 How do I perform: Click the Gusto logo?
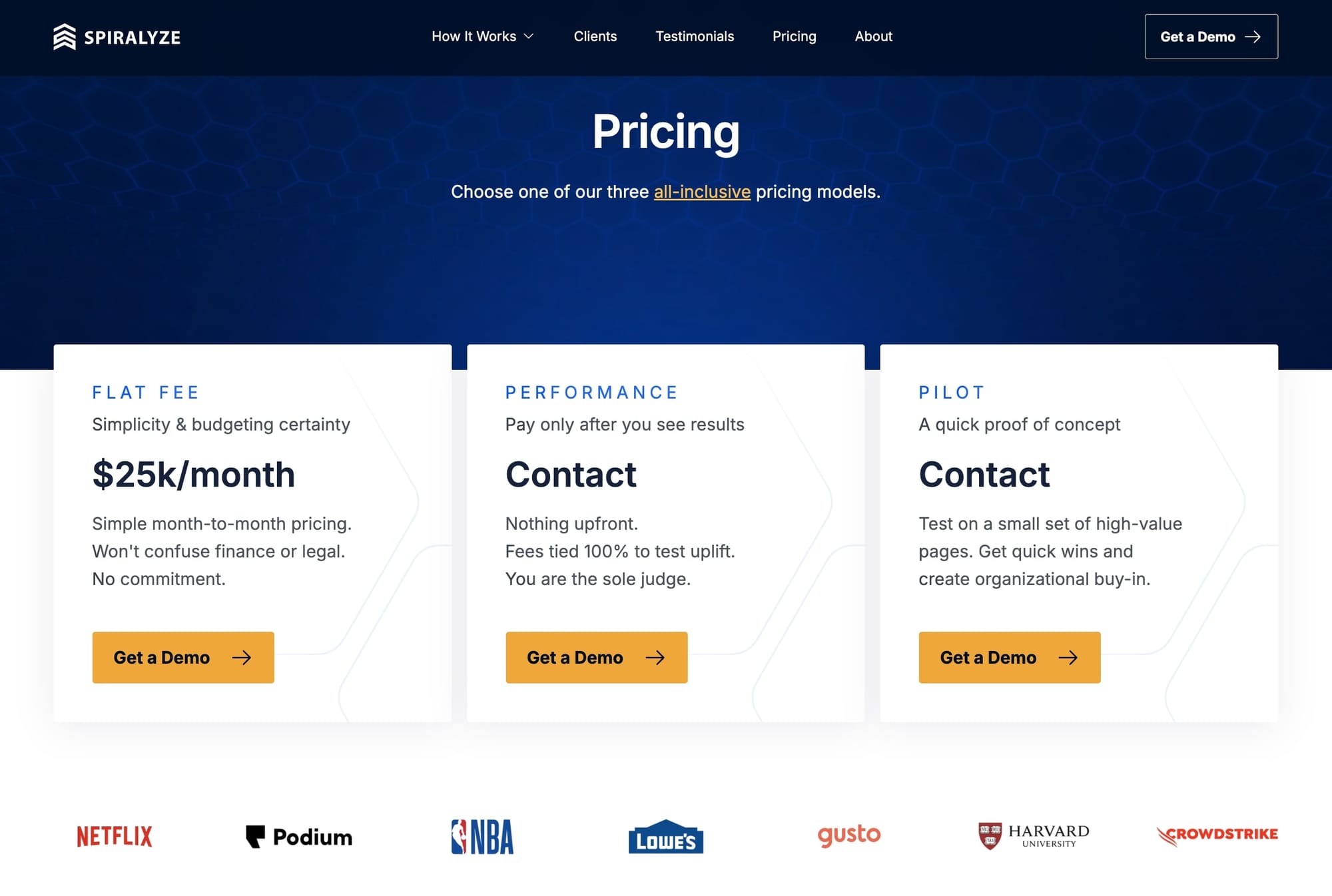click(x=849, y=833)
